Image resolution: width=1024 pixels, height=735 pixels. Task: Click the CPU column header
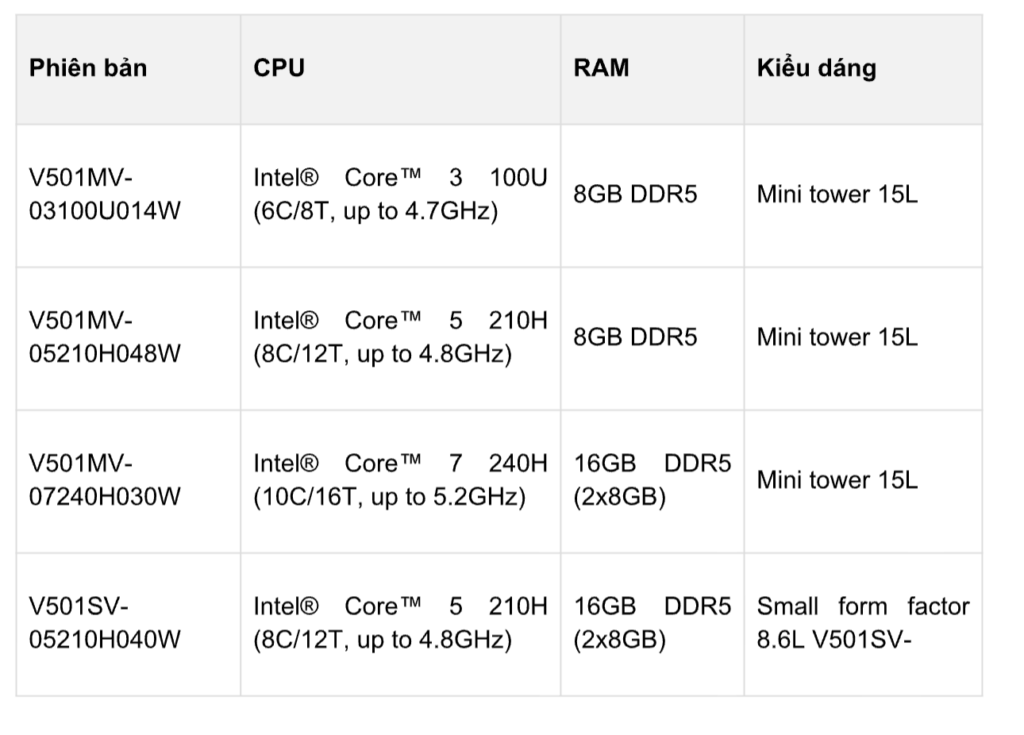pyautogui.click(x=279, y=68)
